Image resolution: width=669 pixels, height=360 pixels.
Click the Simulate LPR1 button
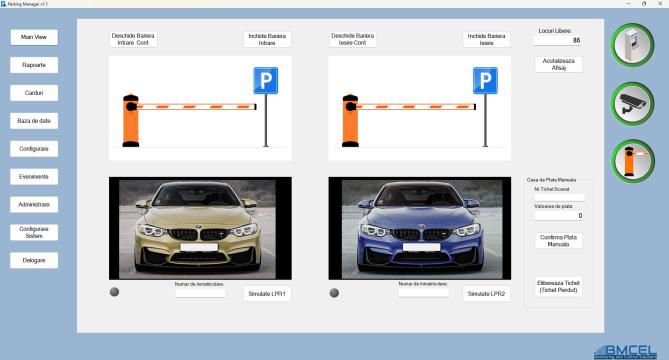pos(267,294)
